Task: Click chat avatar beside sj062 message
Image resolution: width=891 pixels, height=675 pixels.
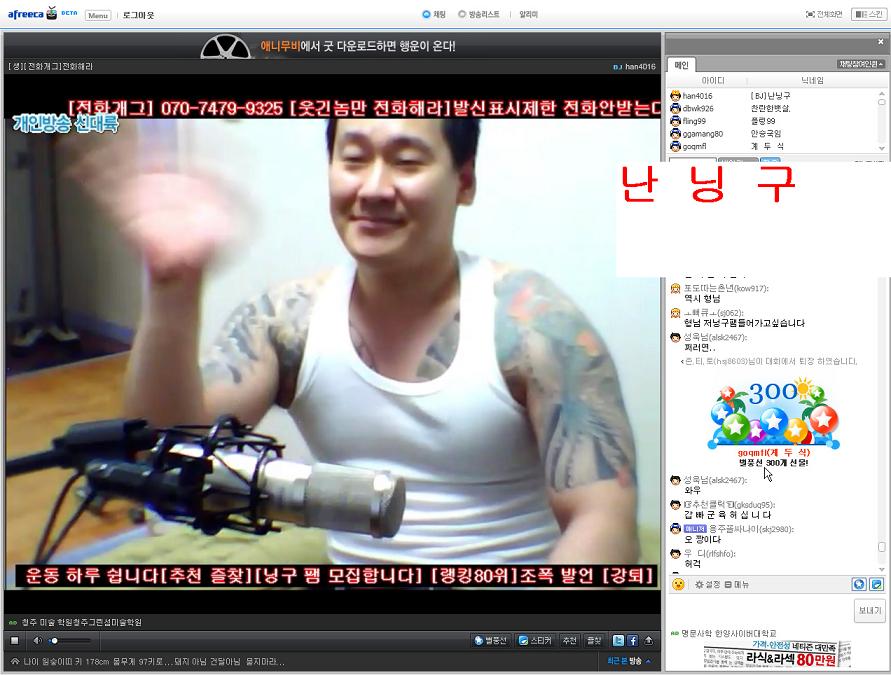Action: coord(675,313)
